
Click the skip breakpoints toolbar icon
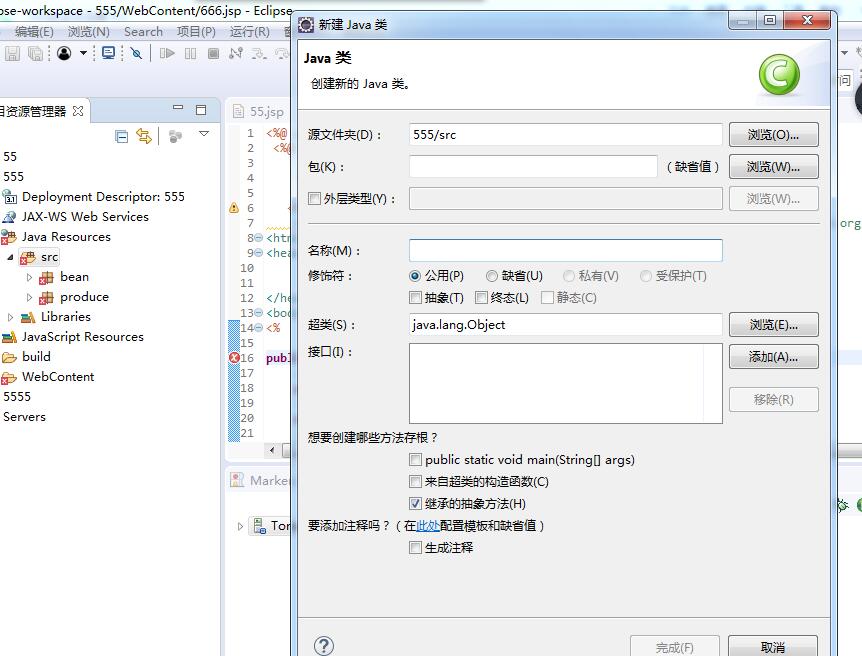click(136, 53)
